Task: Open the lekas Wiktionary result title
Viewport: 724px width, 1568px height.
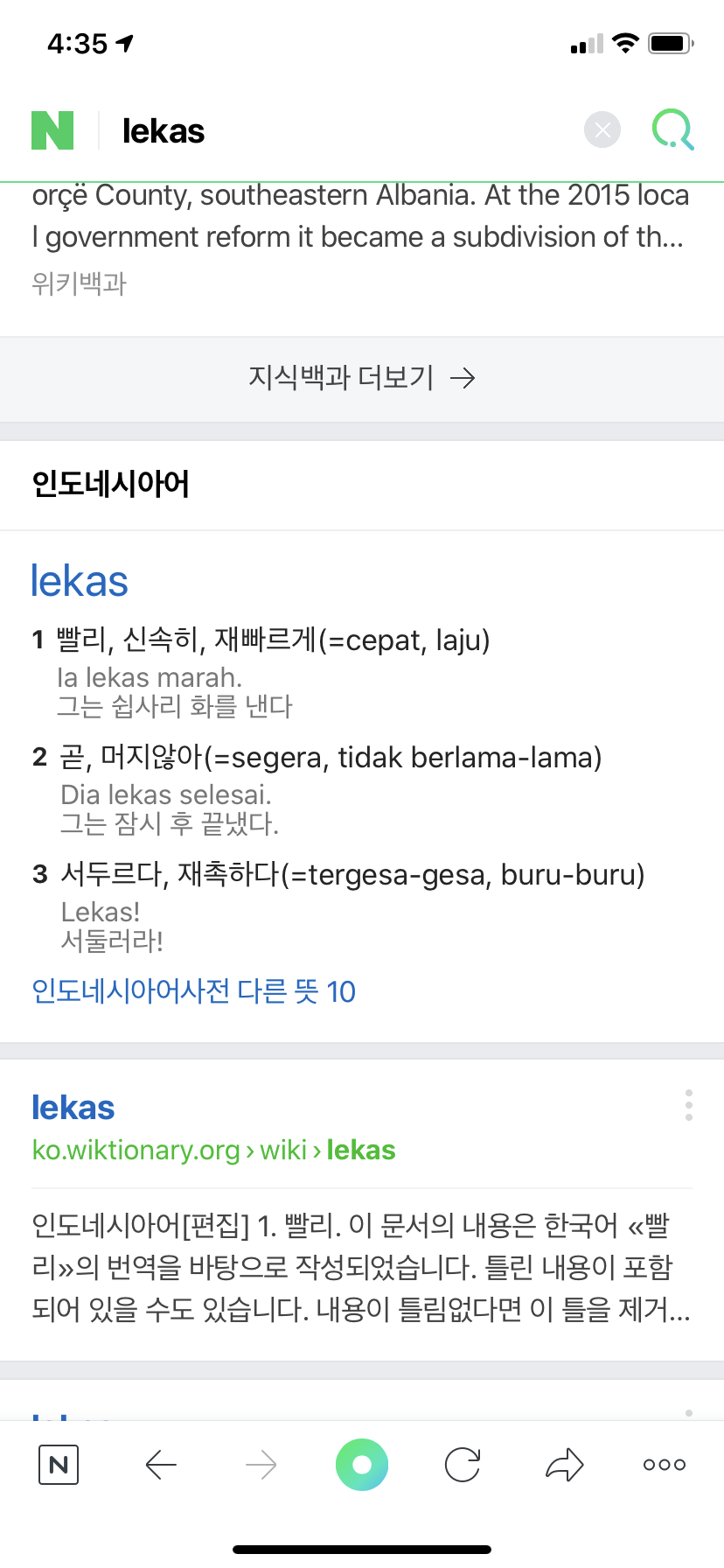Action: pyautogui.click(x=73, y=1108)
